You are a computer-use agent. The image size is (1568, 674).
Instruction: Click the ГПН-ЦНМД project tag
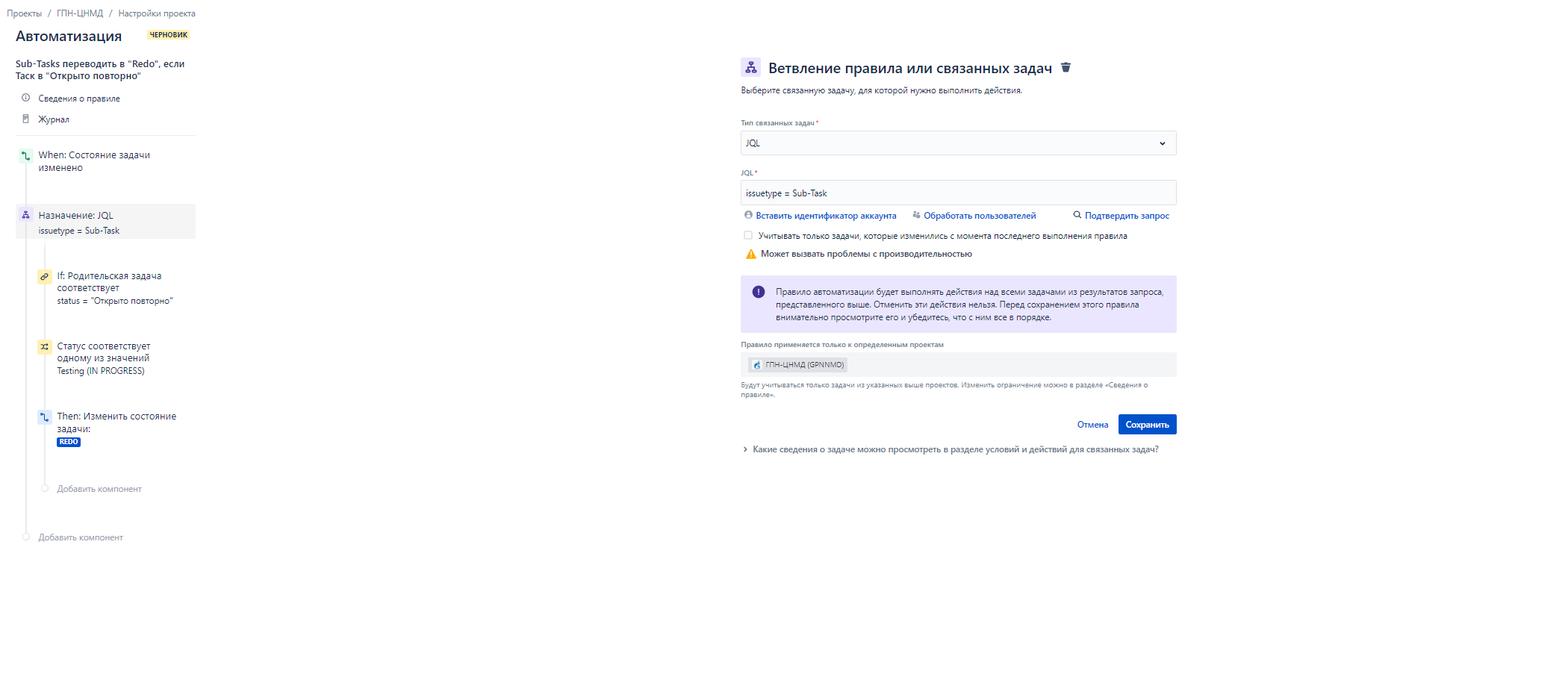coord(798,365)
